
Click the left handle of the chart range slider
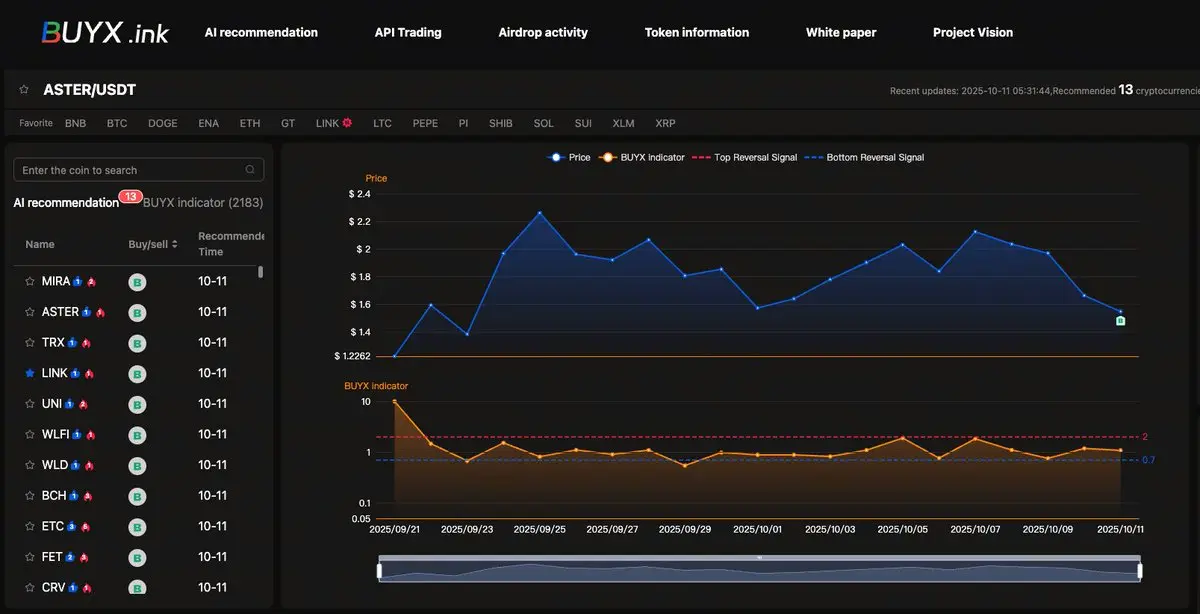[380, 570]
